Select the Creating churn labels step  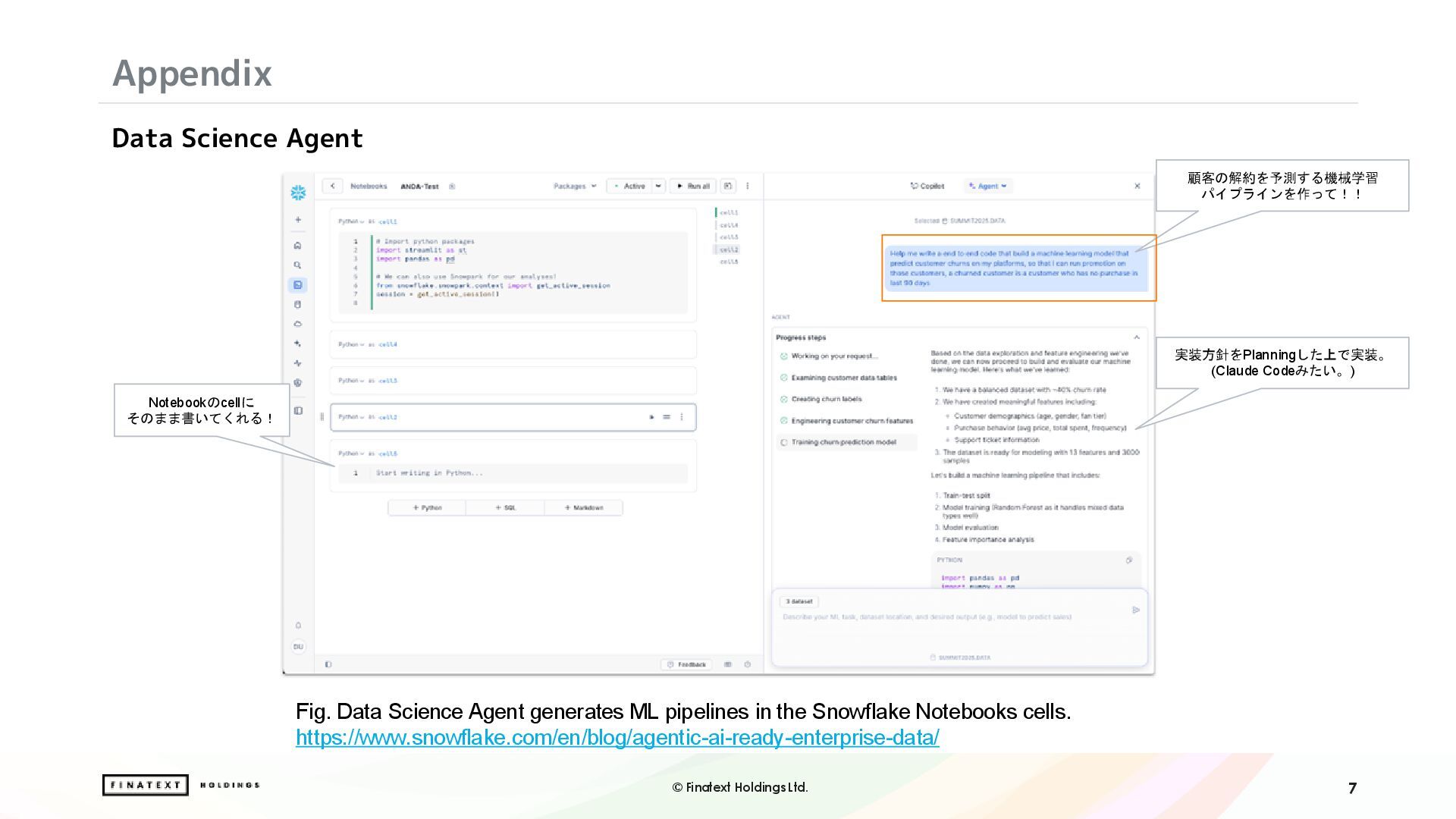pos(821,399)
